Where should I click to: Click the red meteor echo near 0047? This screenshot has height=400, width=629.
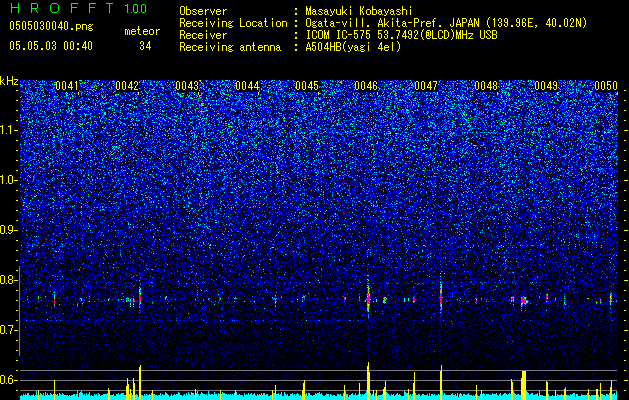[441, 297]
